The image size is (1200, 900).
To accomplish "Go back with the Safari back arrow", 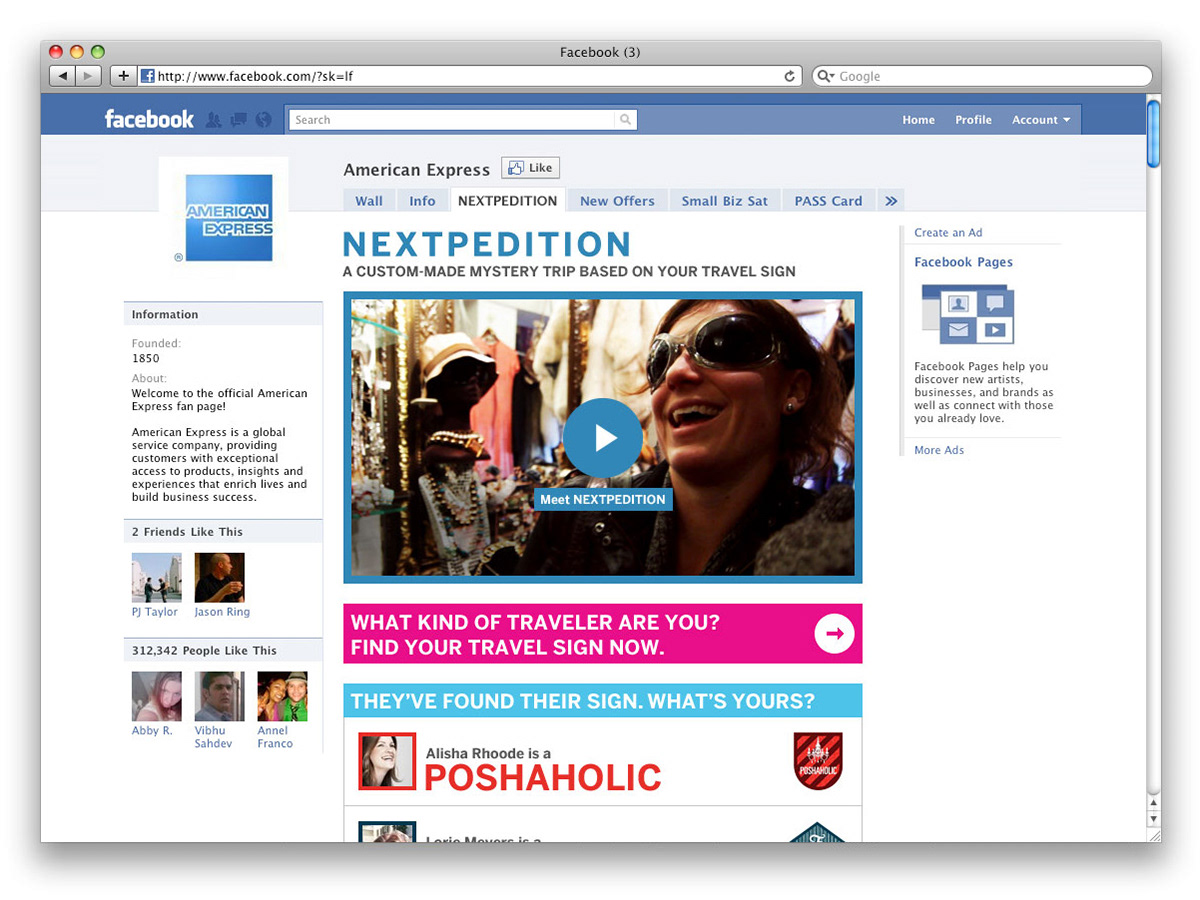I will click(62, 76).
